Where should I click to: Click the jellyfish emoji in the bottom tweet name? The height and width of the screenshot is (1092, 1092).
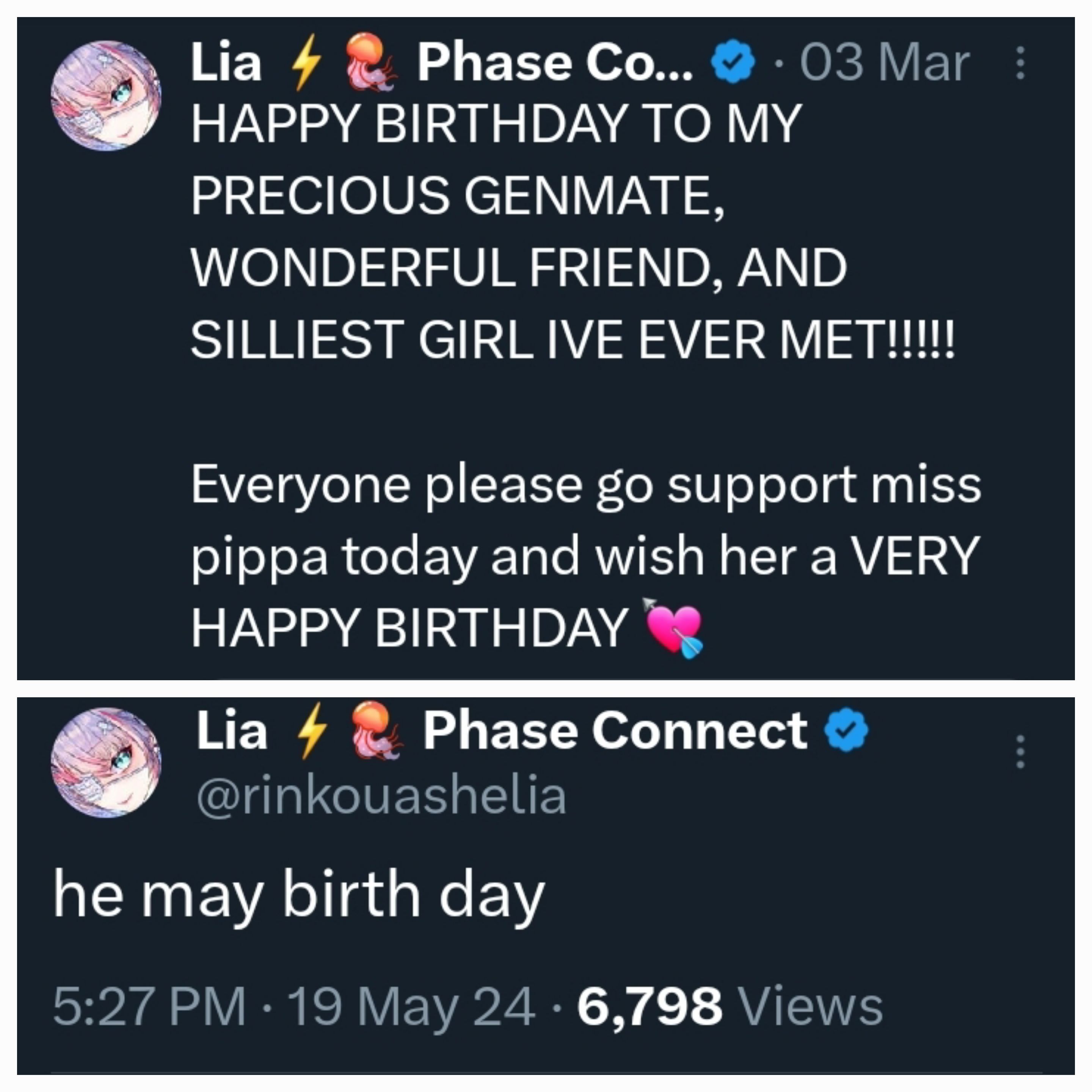pos(377,730)
